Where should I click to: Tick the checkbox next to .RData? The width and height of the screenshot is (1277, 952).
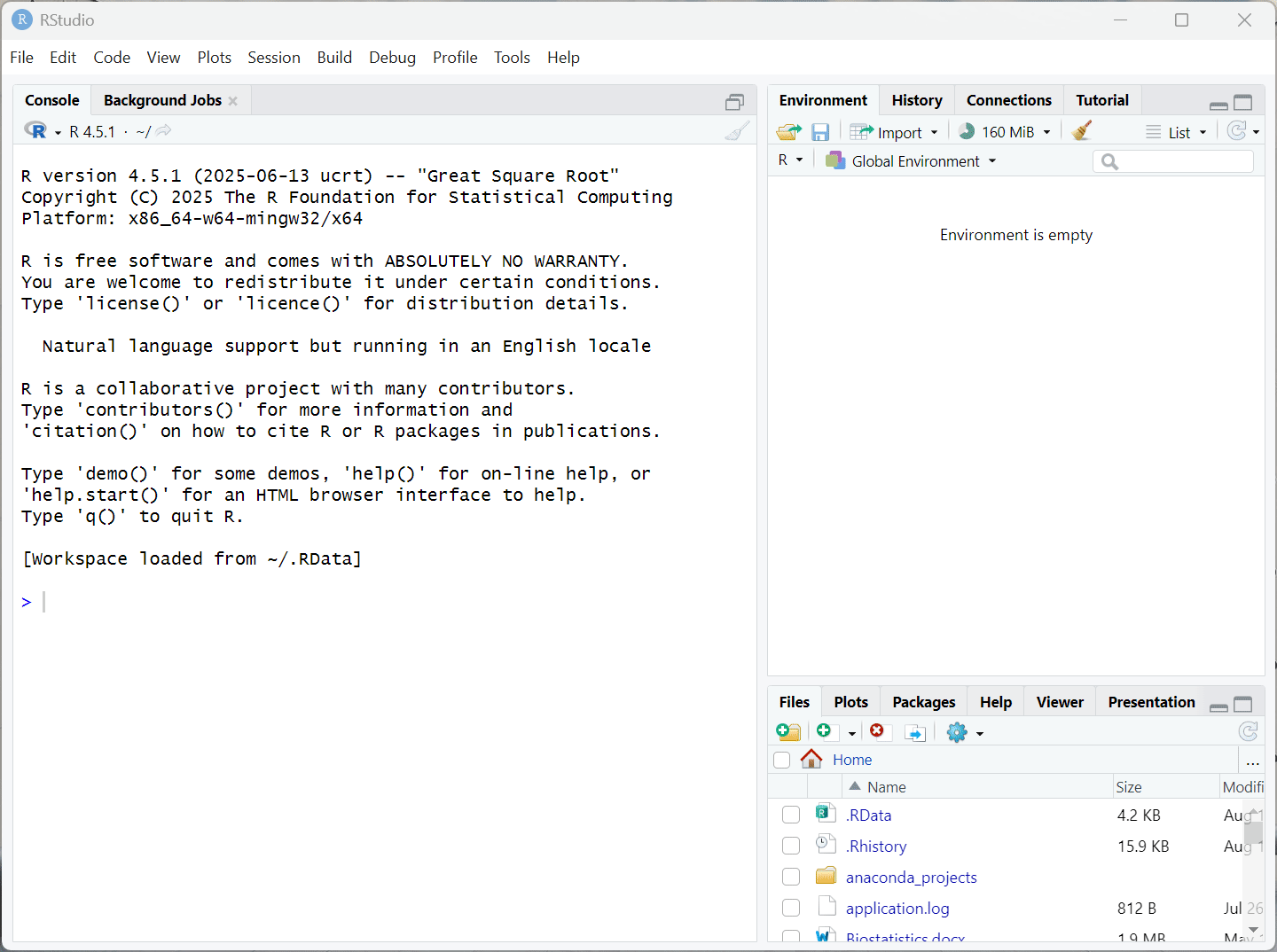[791, 815]
